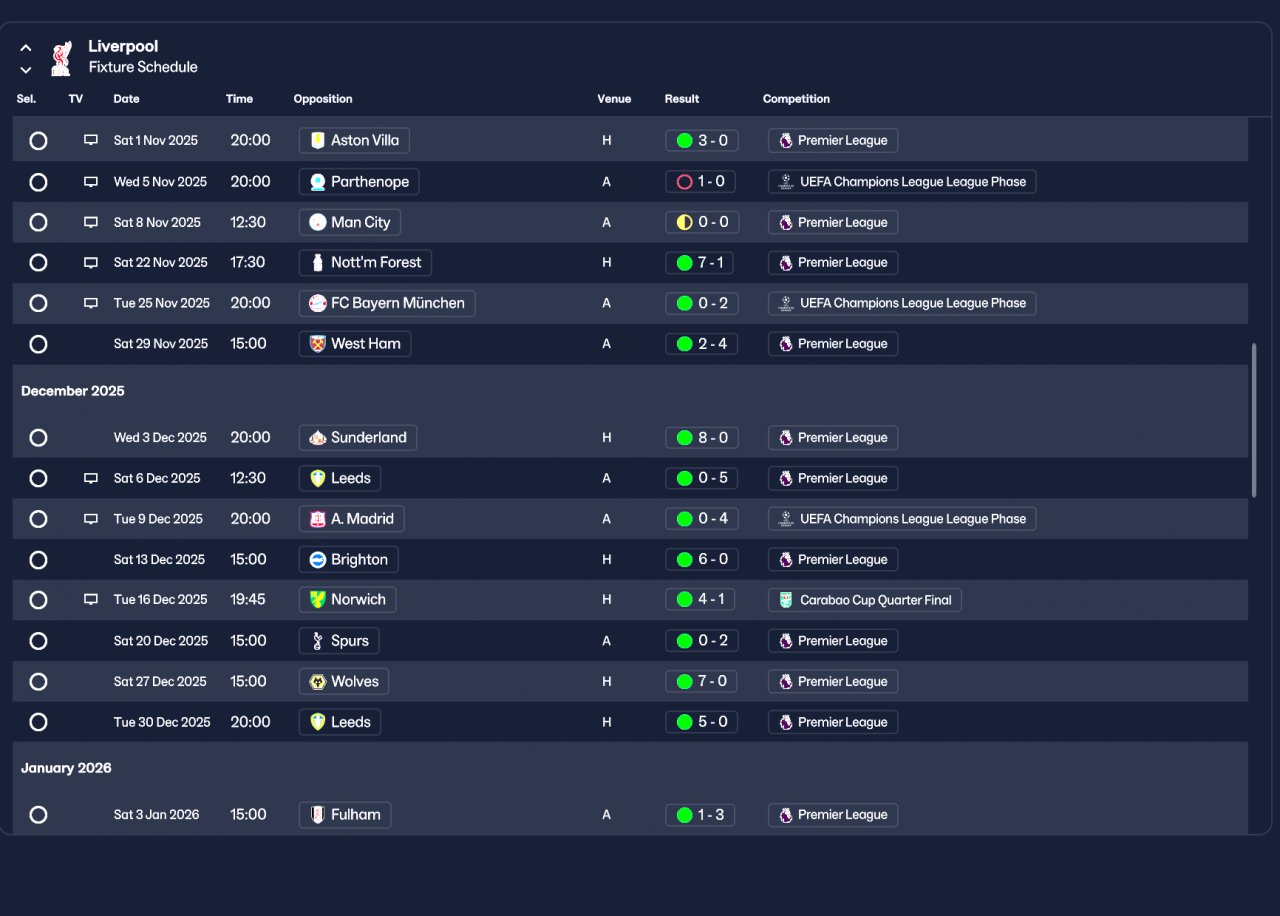This screenshot has width=1280, height=916.
Task: Select the Aston Villa fixture radio button
Action: click(38, 141)
